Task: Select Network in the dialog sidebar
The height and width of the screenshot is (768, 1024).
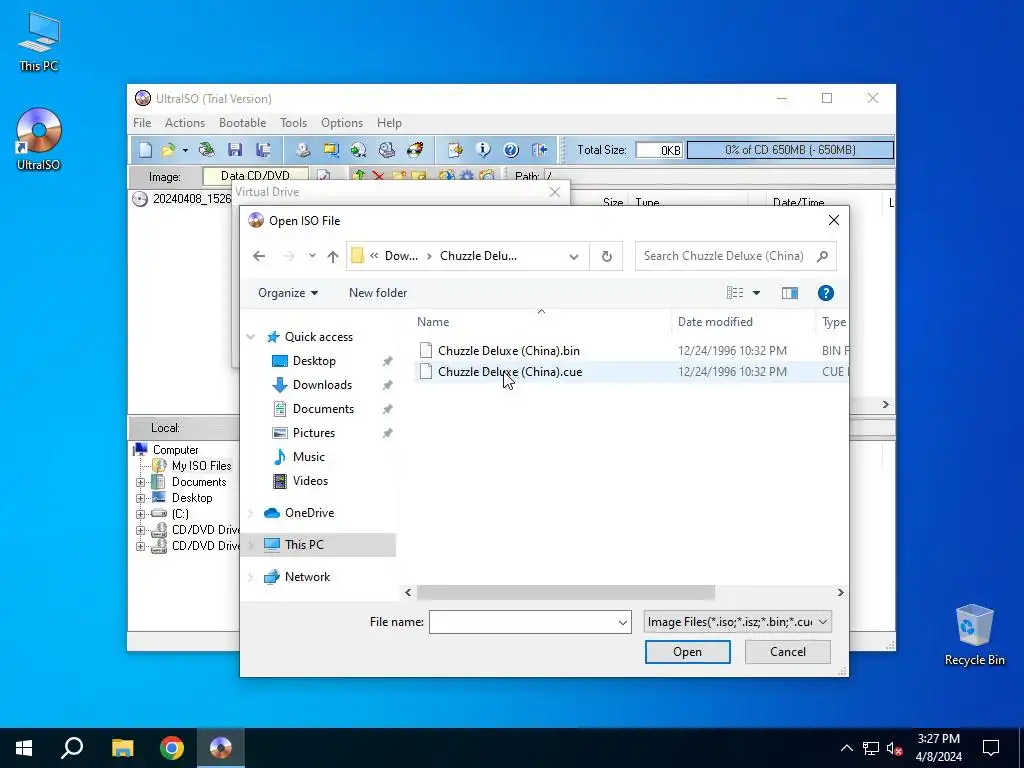Action: 307,577
